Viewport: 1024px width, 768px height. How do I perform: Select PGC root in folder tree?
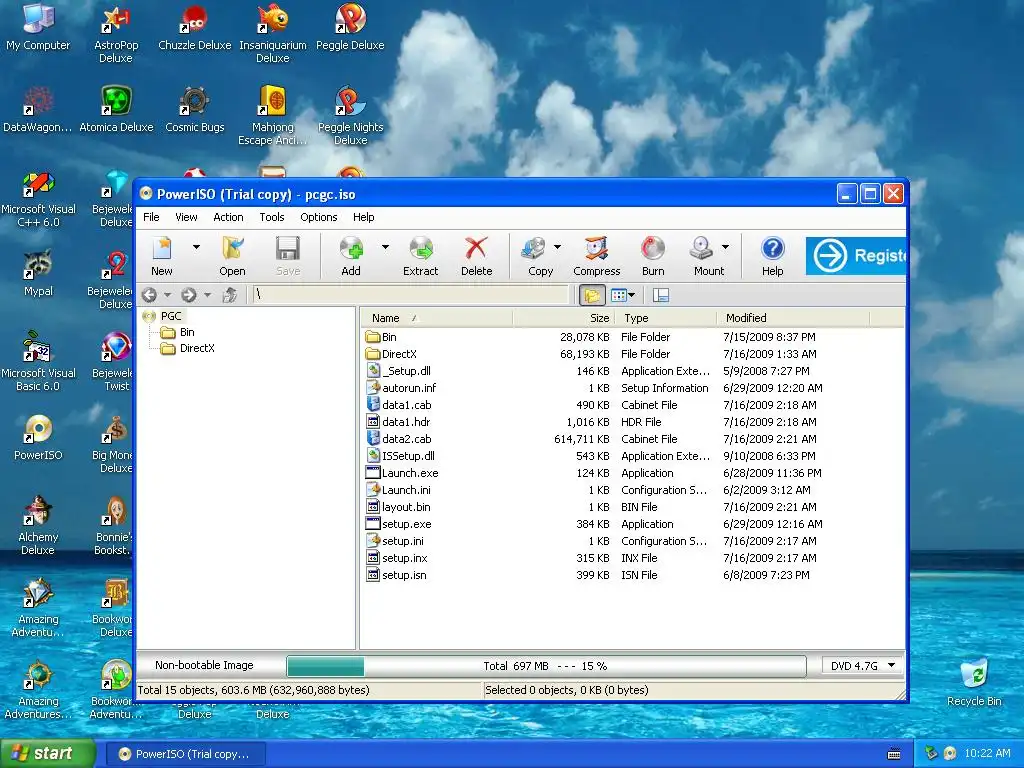coord(171,316)
